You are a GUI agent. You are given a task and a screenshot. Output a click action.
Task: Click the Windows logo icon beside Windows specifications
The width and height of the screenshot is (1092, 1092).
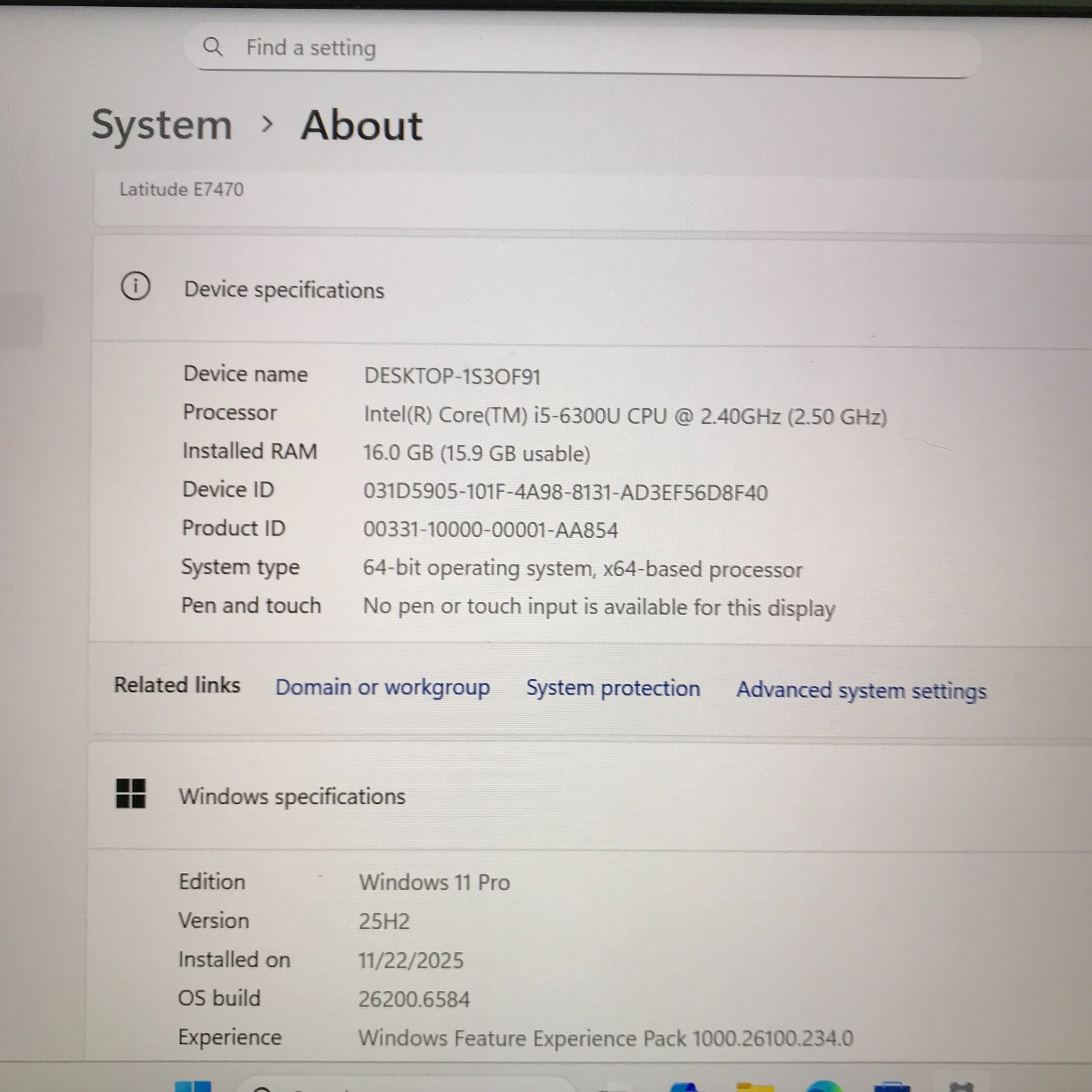point(130,794)
